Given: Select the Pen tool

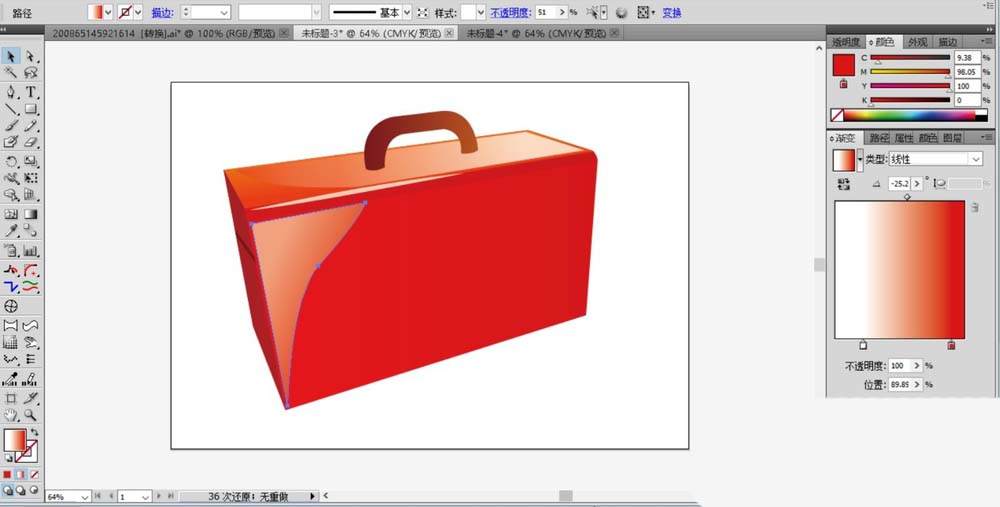Looking at the screenshot, I should [11, 92].
